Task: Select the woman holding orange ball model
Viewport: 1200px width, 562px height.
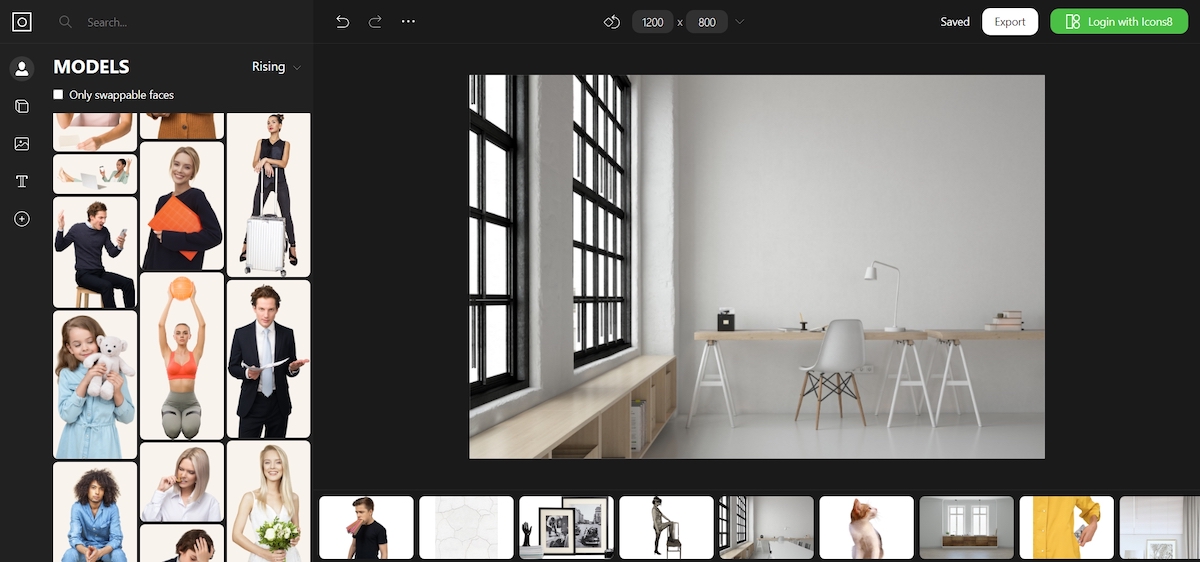Action: pos(182,356)
